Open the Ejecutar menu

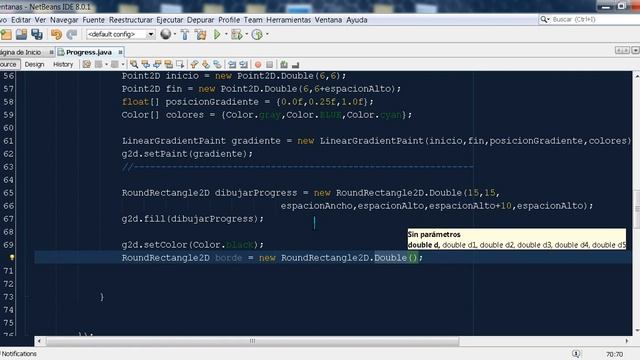point(169,20)
